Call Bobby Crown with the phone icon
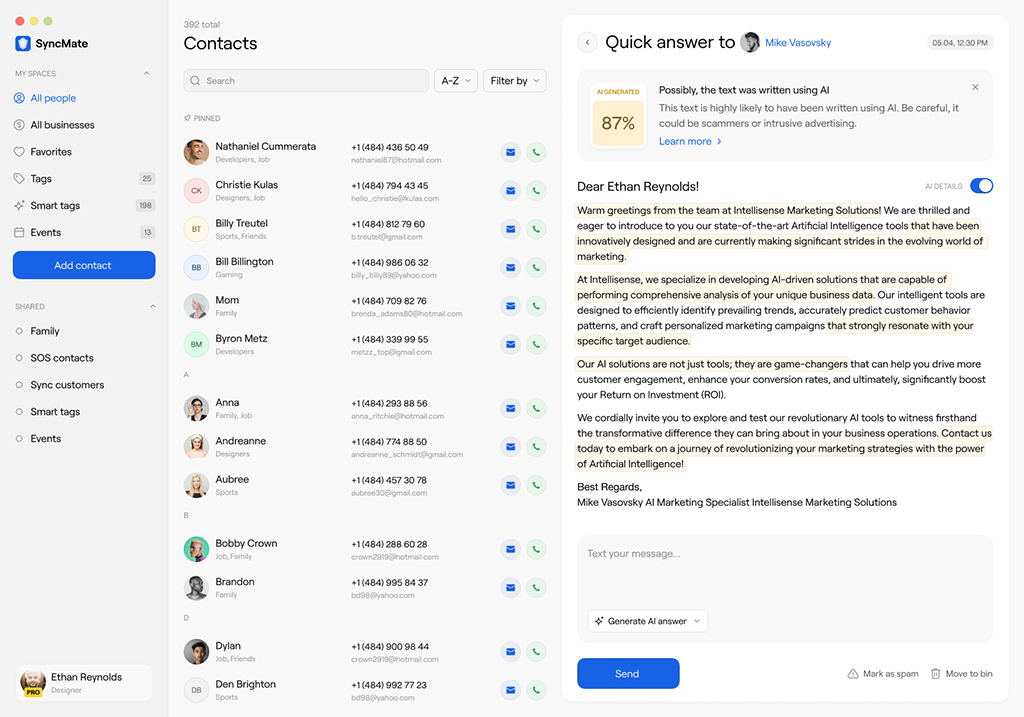The image size is (1024, 717). click(536, 549)
